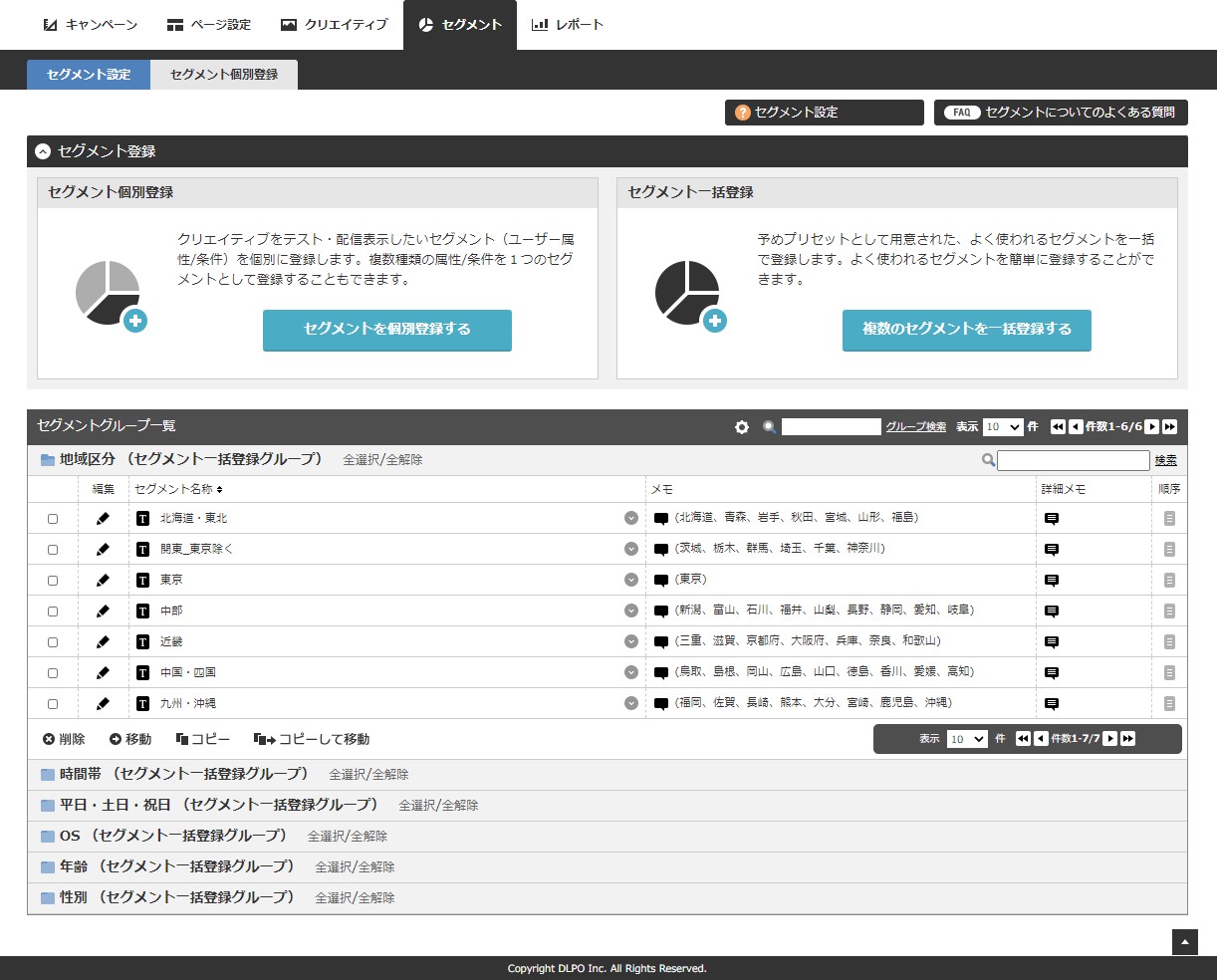Screen dimensions: 1217x980
Task: Open the detail memo icon for 東京
Action: [x=1051, y=581]
